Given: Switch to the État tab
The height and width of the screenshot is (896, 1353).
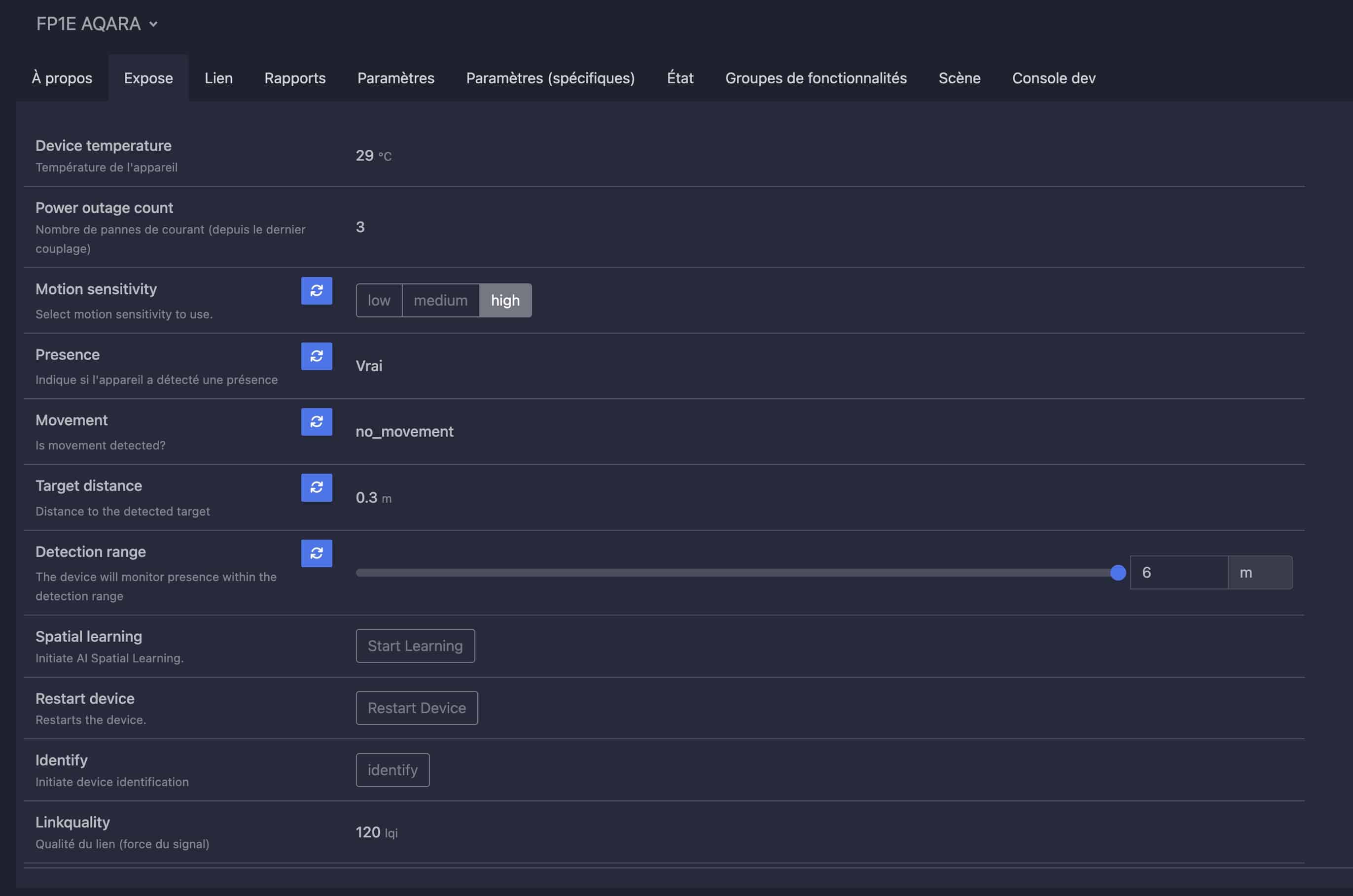Looking at the screenshot, I should (680, 78).
